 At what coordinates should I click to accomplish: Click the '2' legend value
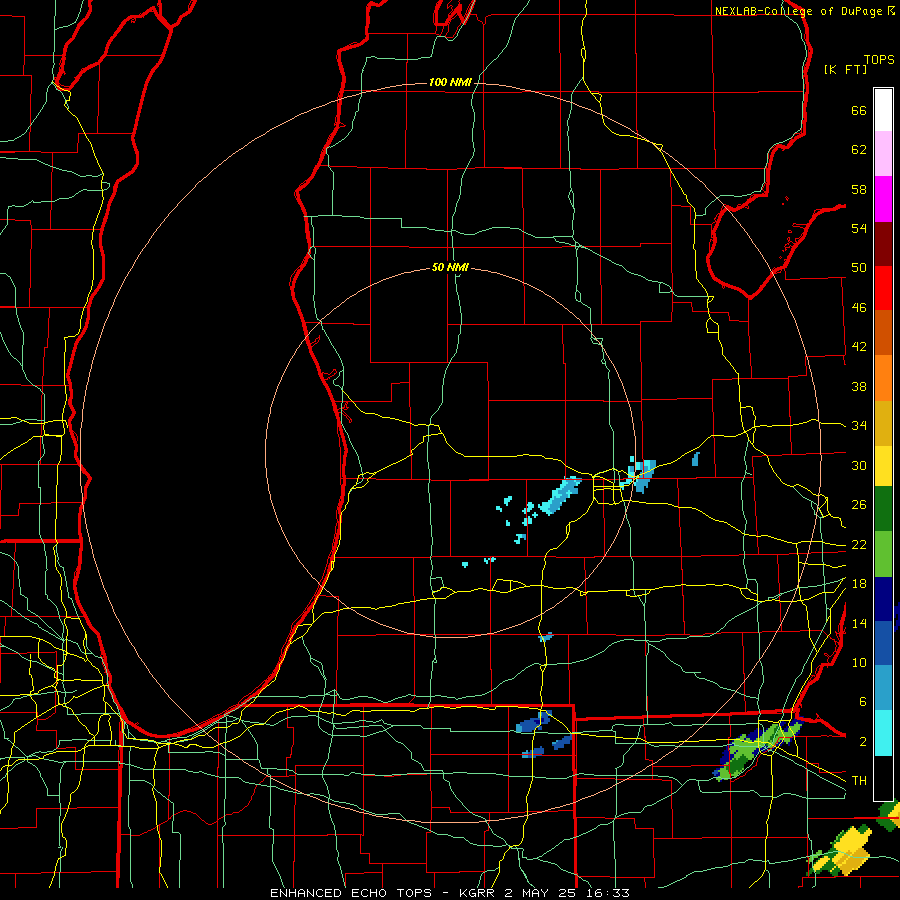[x=862, y=742]
